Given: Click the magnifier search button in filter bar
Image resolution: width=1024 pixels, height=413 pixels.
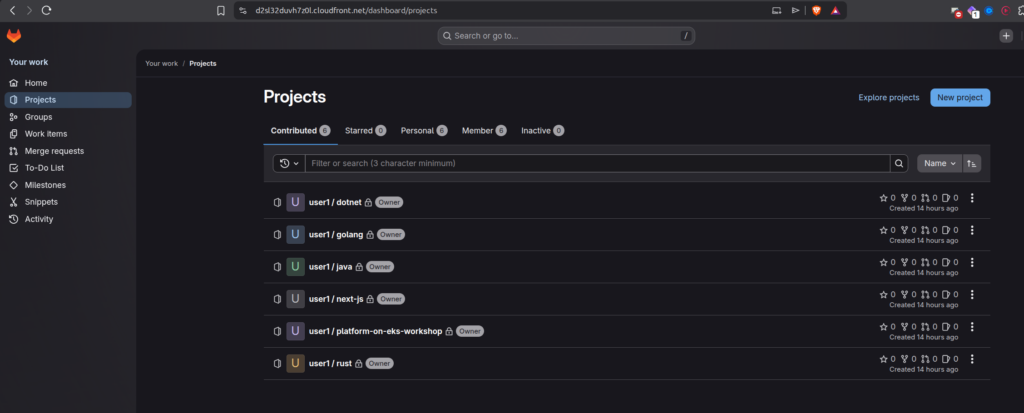Looking at the screenshot, I should (x=900, y=163).
